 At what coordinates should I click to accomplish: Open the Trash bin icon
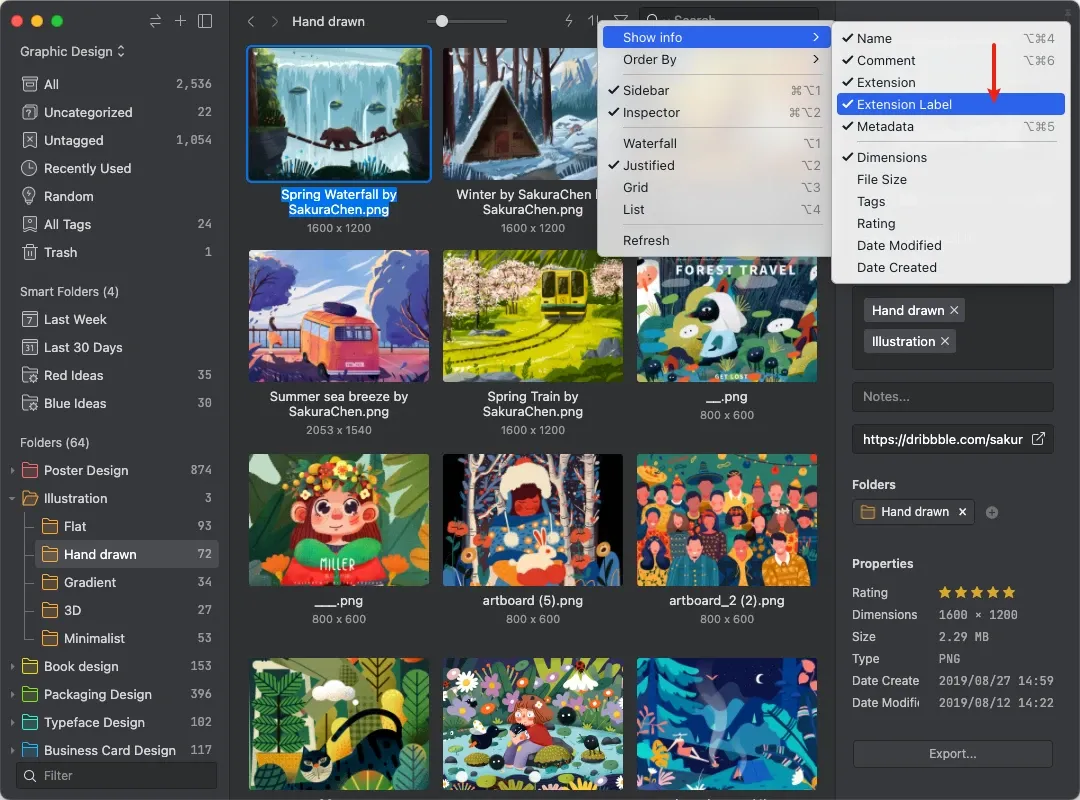coord(30,252)
